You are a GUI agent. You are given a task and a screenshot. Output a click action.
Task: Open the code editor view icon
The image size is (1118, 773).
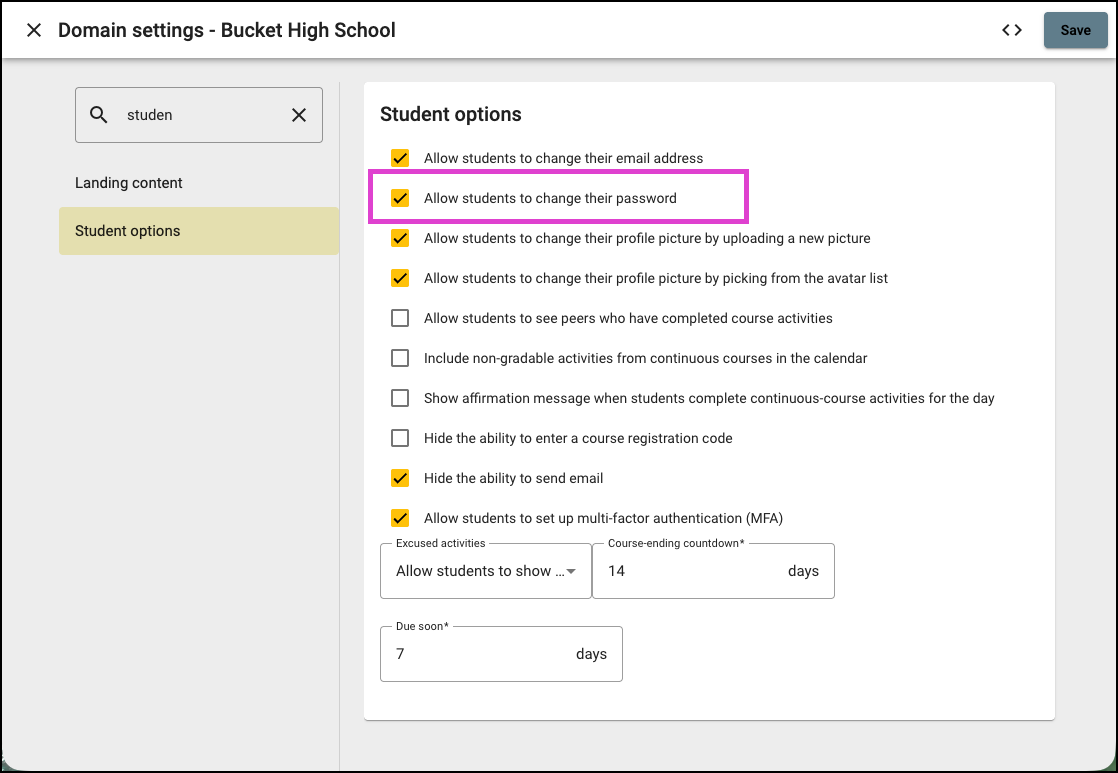tap(1012, 30)
